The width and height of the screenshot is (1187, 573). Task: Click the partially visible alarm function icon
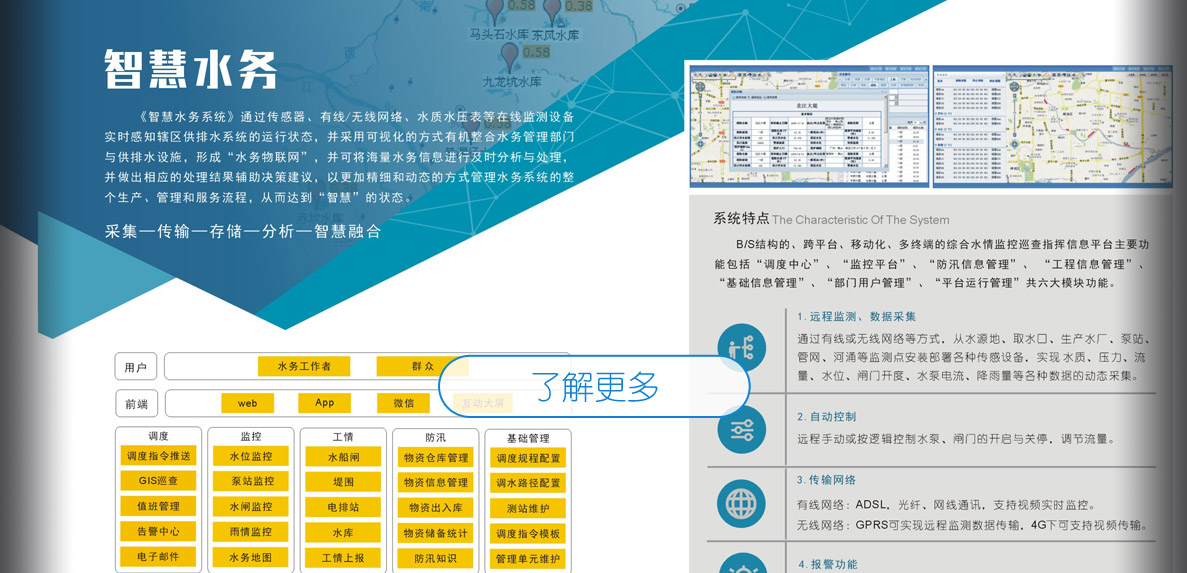[x=741, y=563]
